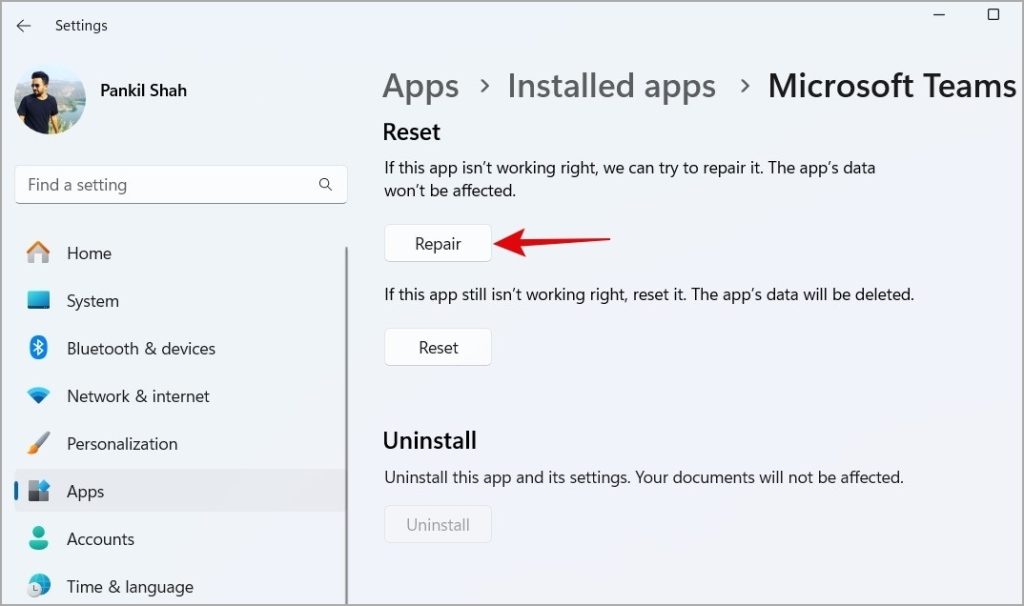Click the Apps sidebar icon
The image size is (1024, 606).
38,491
